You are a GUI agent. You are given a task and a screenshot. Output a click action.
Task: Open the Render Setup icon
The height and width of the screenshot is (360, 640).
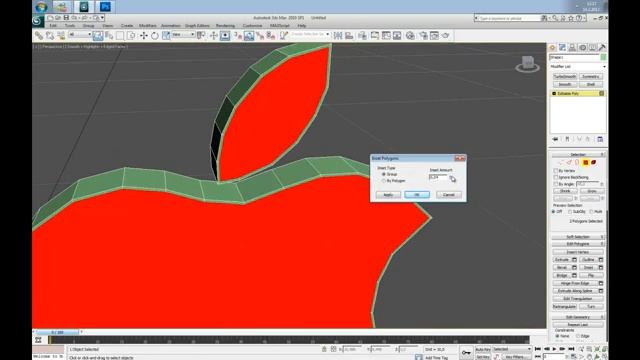point(423,36)
